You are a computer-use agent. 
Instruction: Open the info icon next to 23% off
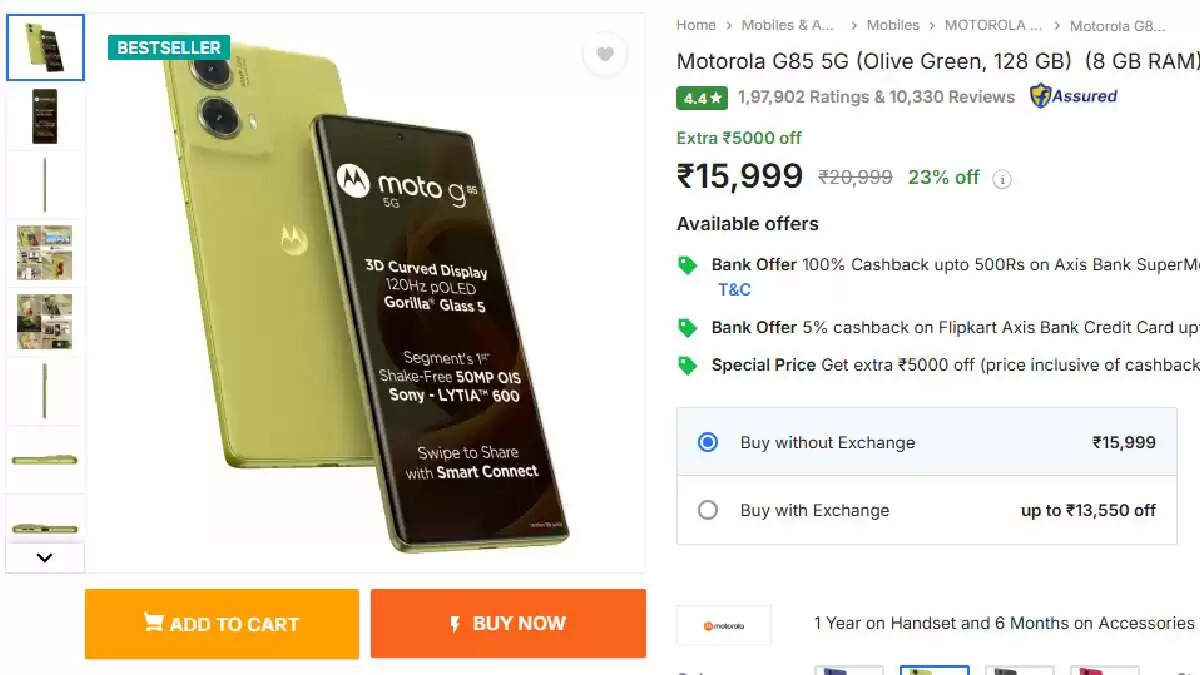pos(1002,179)
